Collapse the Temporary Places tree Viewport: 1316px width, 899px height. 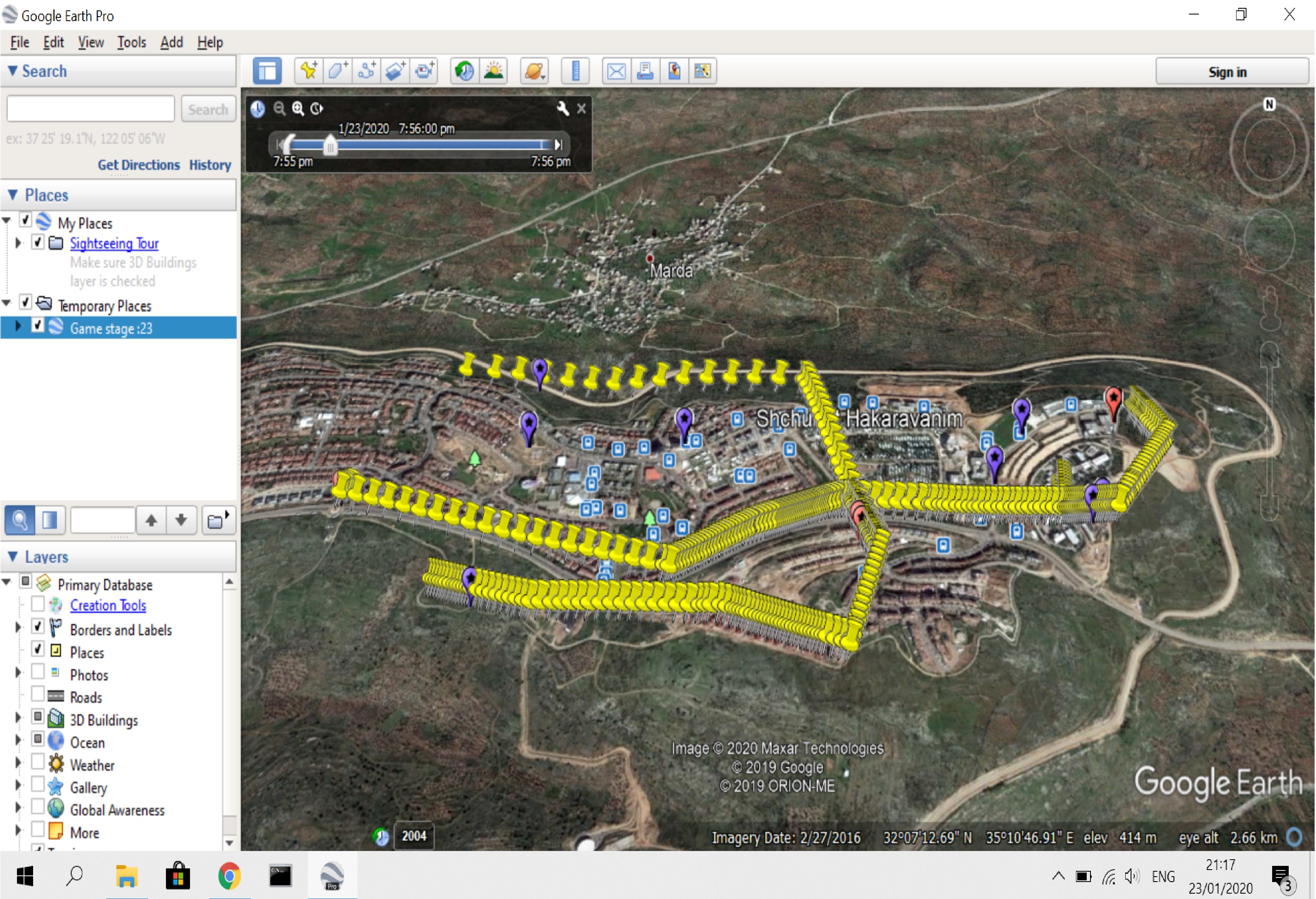(6, 303)
